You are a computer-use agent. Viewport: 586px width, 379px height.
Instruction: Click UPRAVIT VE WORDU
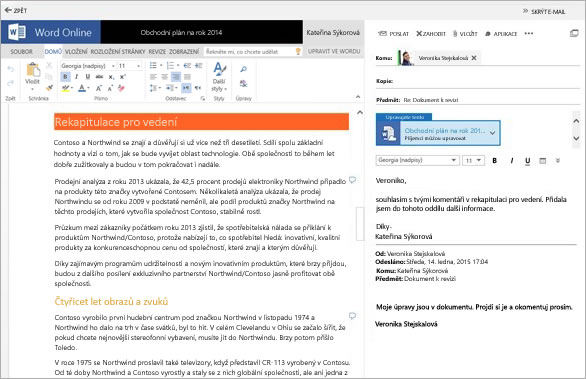pos(334,51)
